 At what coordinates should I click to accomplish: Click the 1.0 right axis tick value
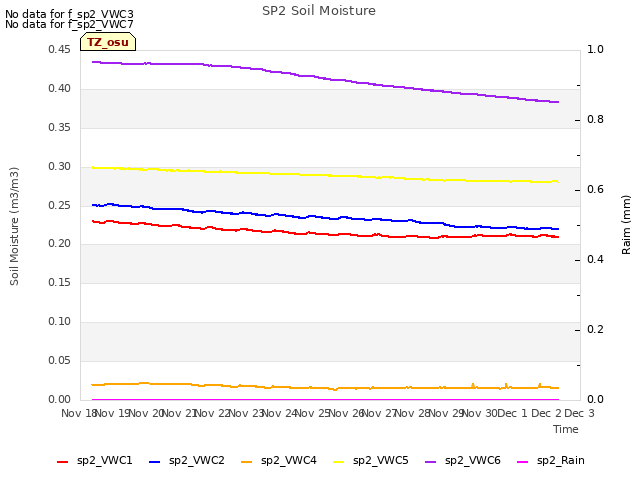[x=595, y=49]
